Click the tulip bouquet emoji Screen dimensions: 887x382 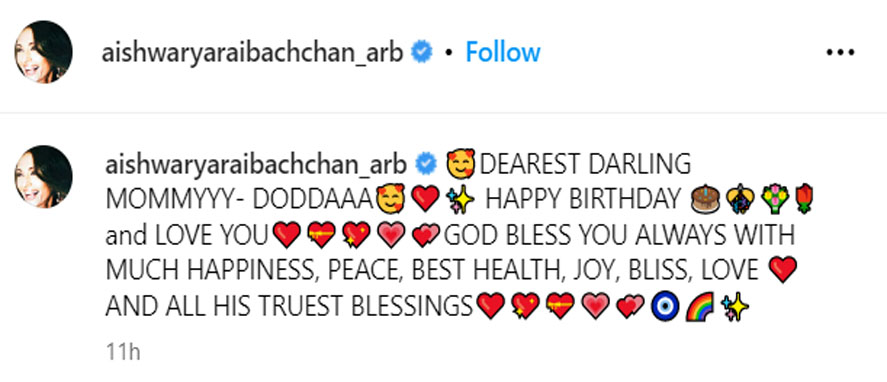[776, 199]
